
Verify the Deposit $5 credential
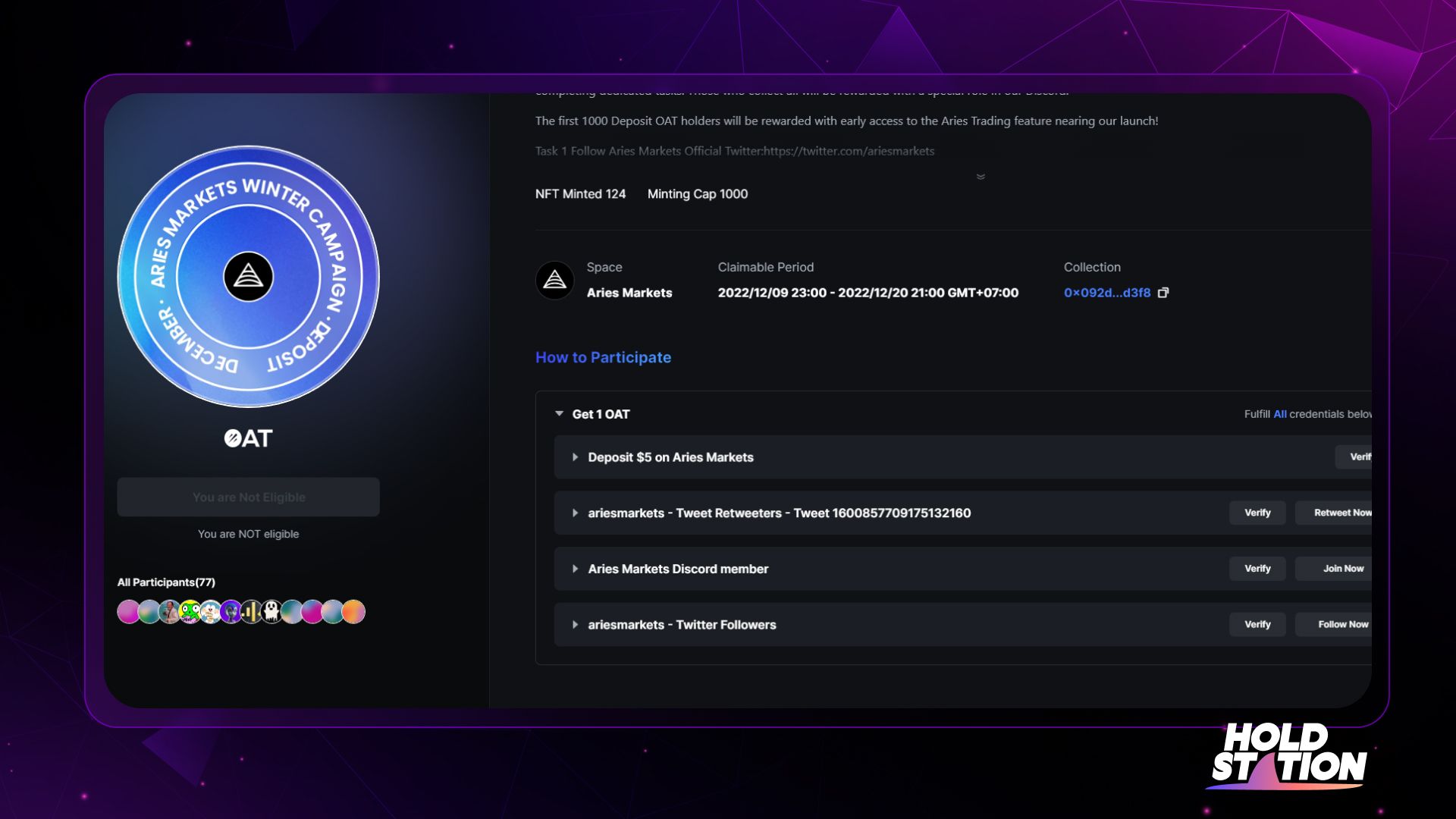tap(1354, 457)
